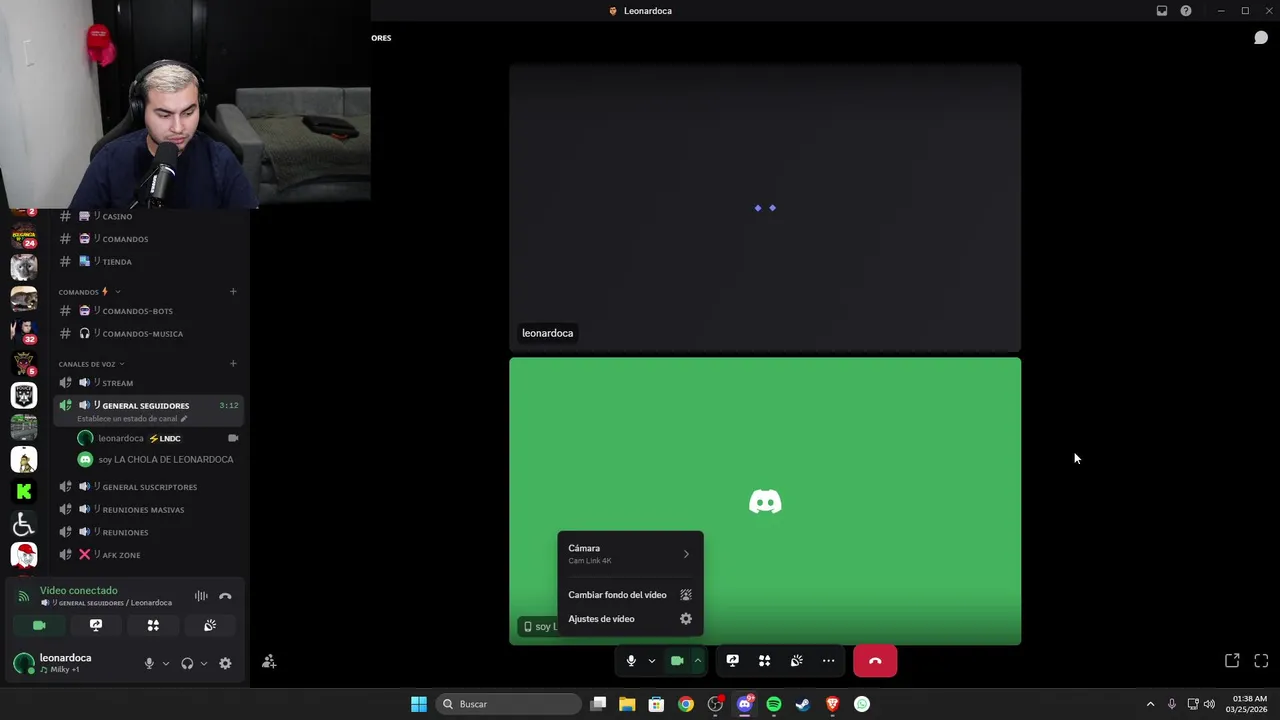Open noise suppression waveform icon

pyautogui.click(x=201, y=596)
